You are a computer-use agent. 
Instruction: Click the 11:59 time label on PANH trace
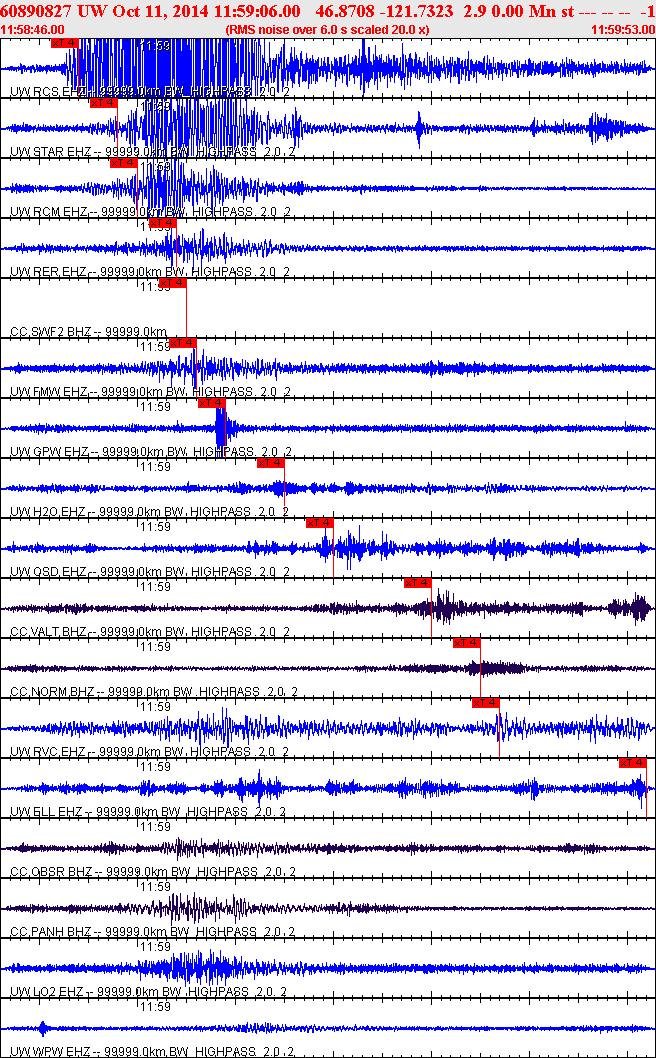155,887
